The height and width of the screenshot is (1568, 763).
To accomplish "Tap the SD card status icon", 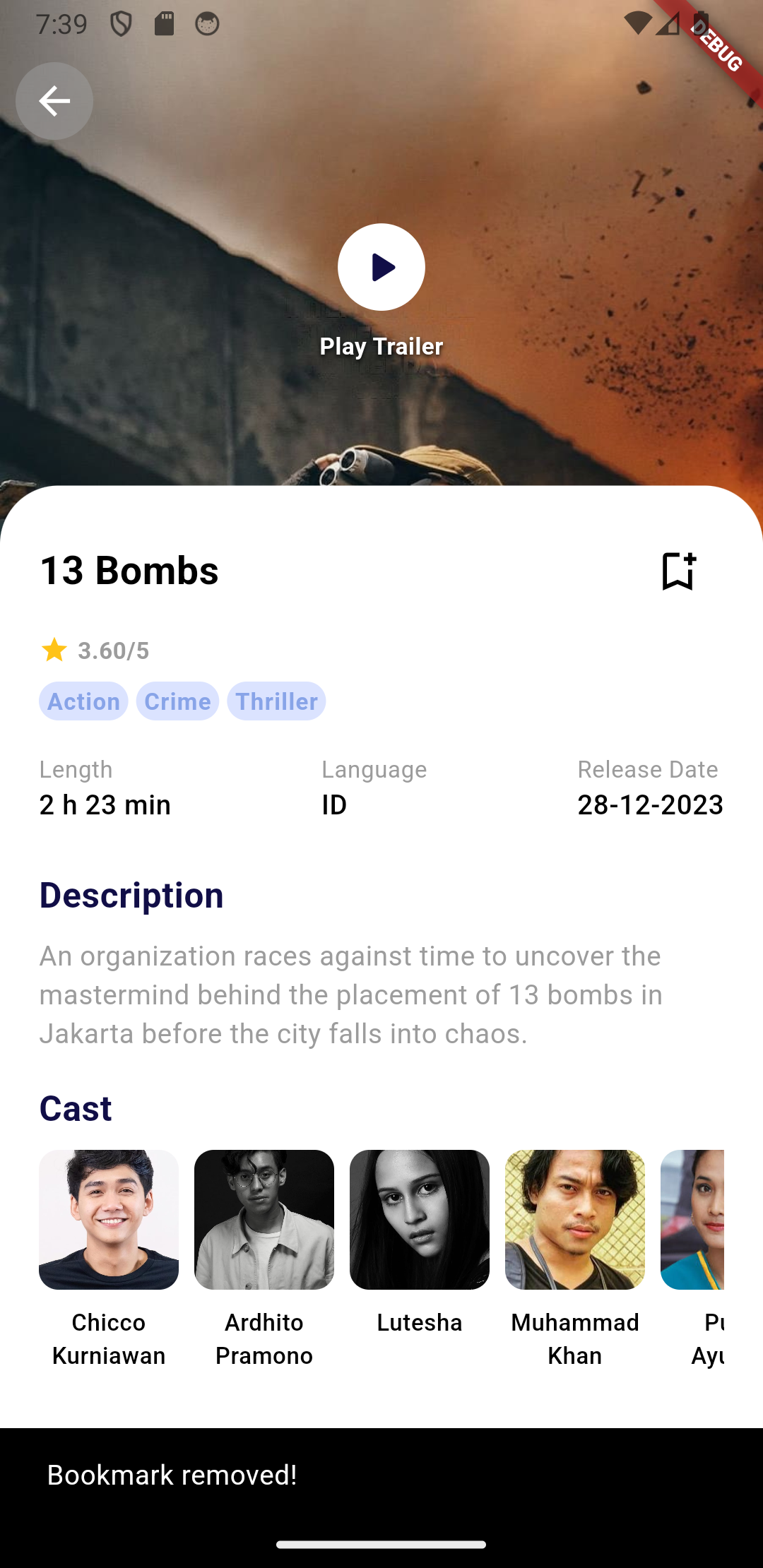I will 164,23.
